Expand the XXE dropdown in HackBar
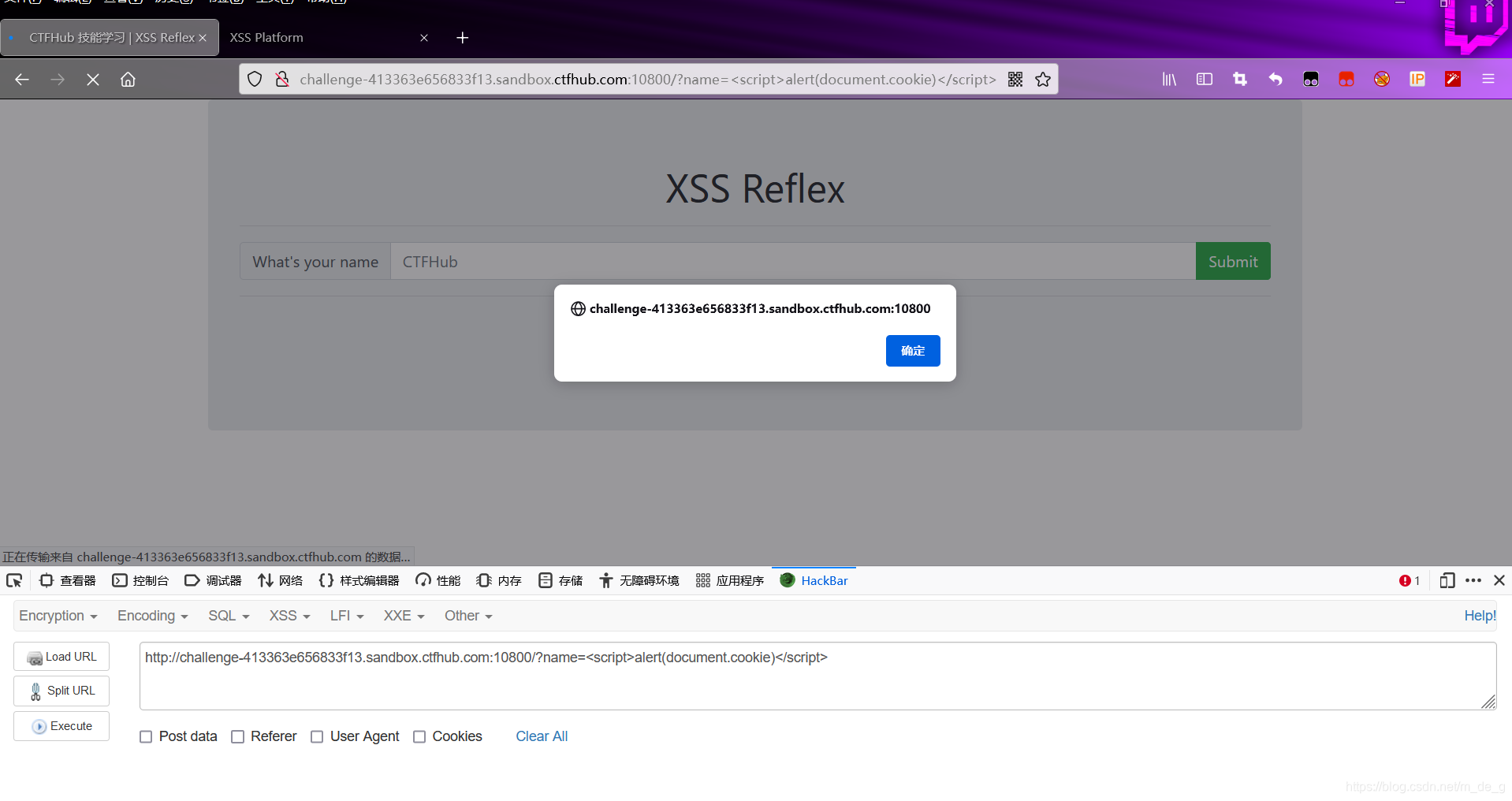The image size is (1512, 801). click(x=404, y=616)
